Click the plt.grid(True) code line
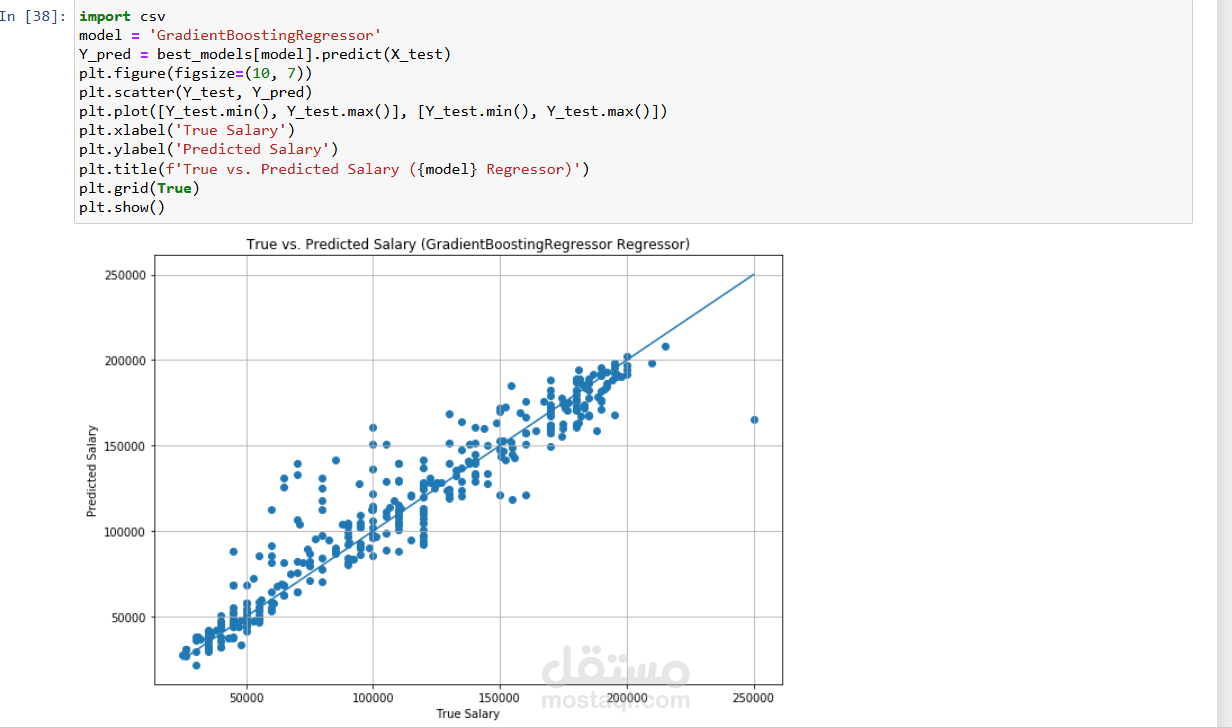Image resolution: width=1232 pixels, height=728 pixels. coord(139,188)
